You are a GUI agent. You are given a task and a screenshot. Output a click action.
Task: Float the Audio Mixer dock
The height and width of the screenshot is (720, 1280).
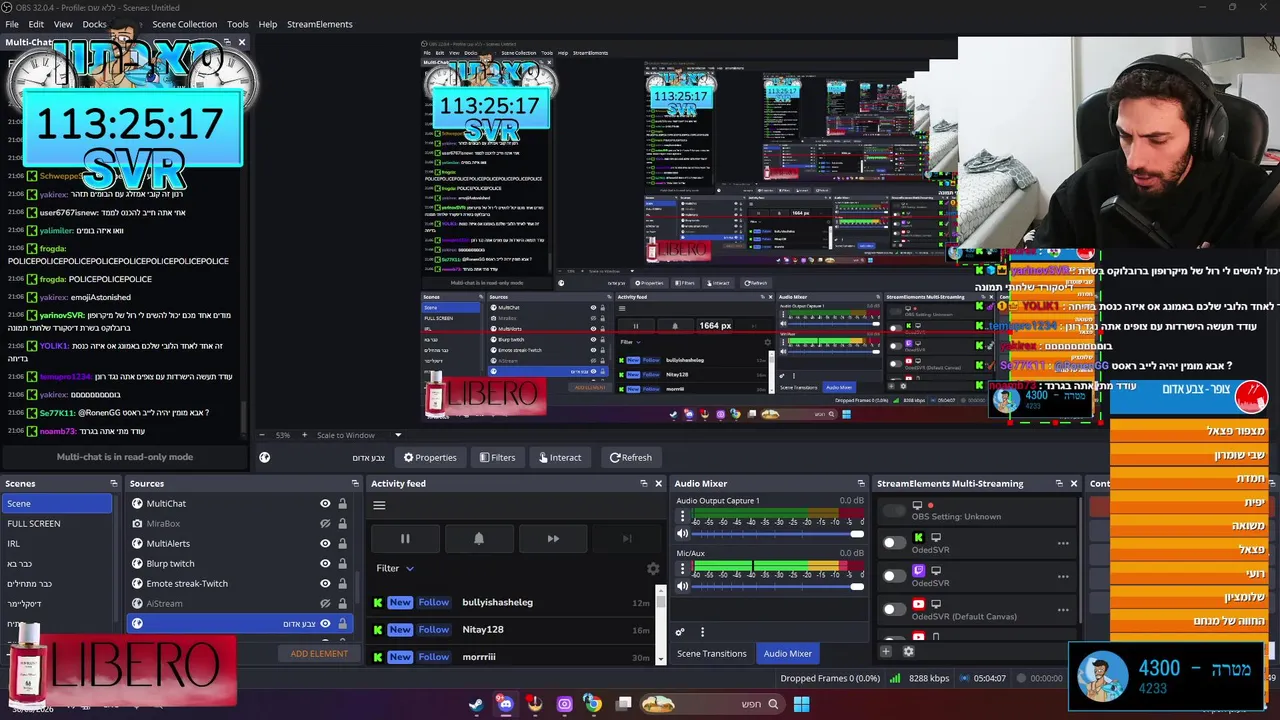pyautogui.click(x=860, y=484)
